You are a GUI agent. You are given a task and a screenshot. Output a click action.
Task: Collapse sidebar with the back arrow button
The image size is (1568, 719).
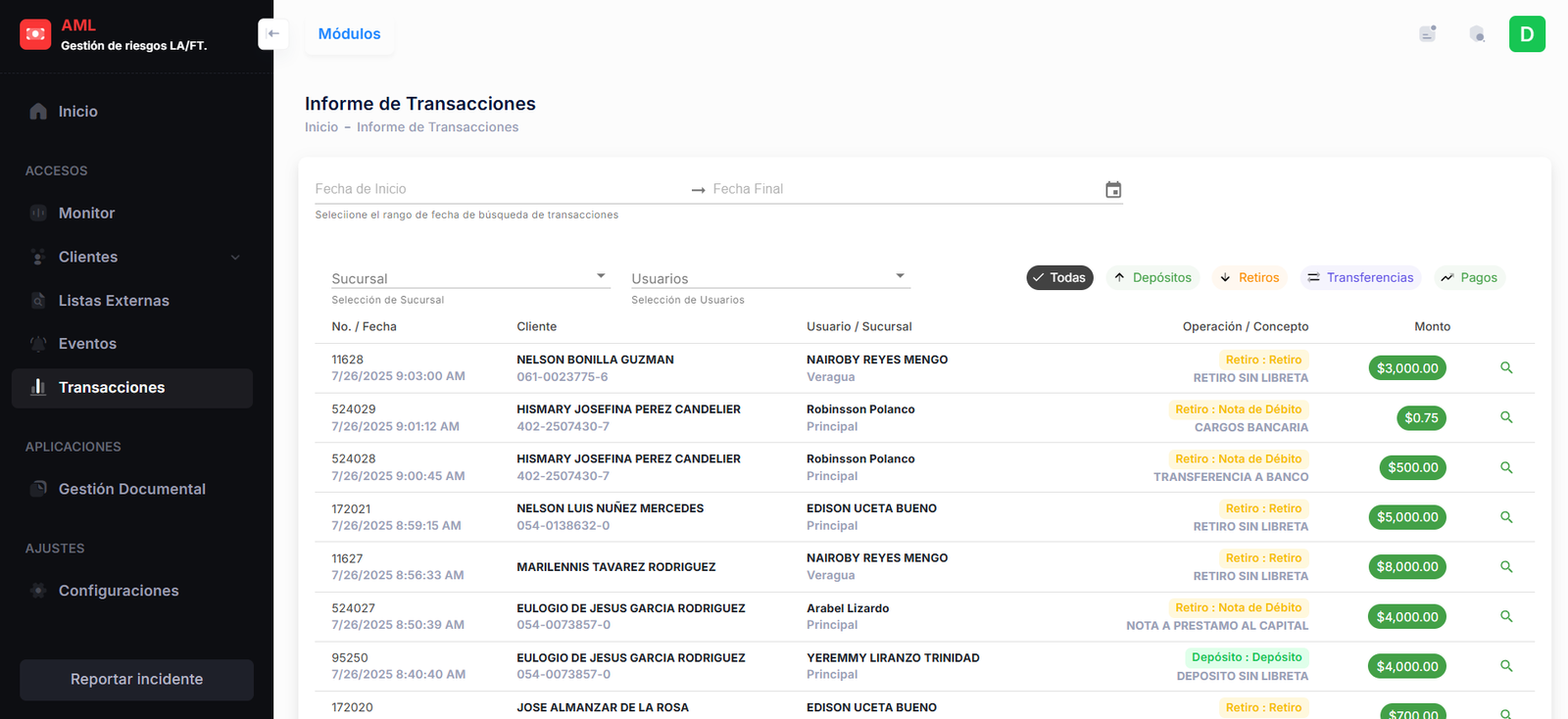coord(273,33)
